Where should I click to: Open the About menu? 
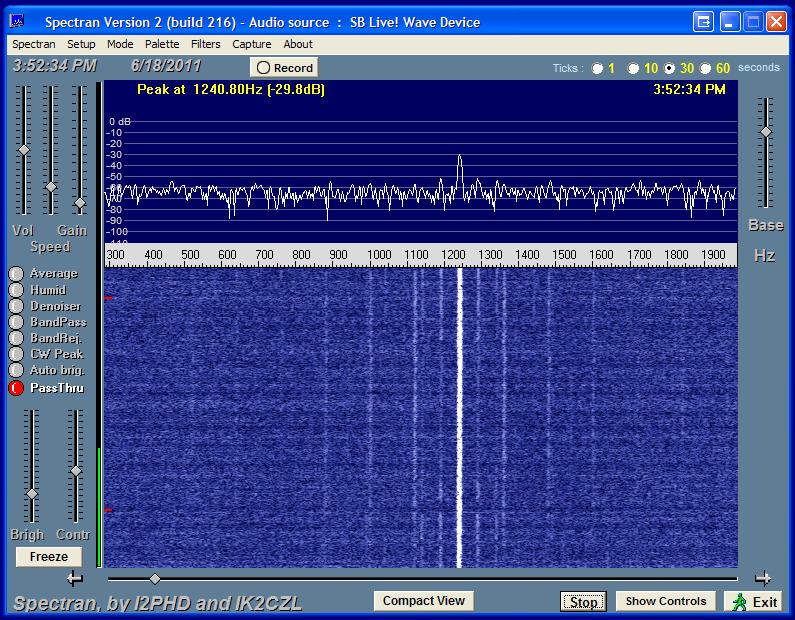(298, 44)
